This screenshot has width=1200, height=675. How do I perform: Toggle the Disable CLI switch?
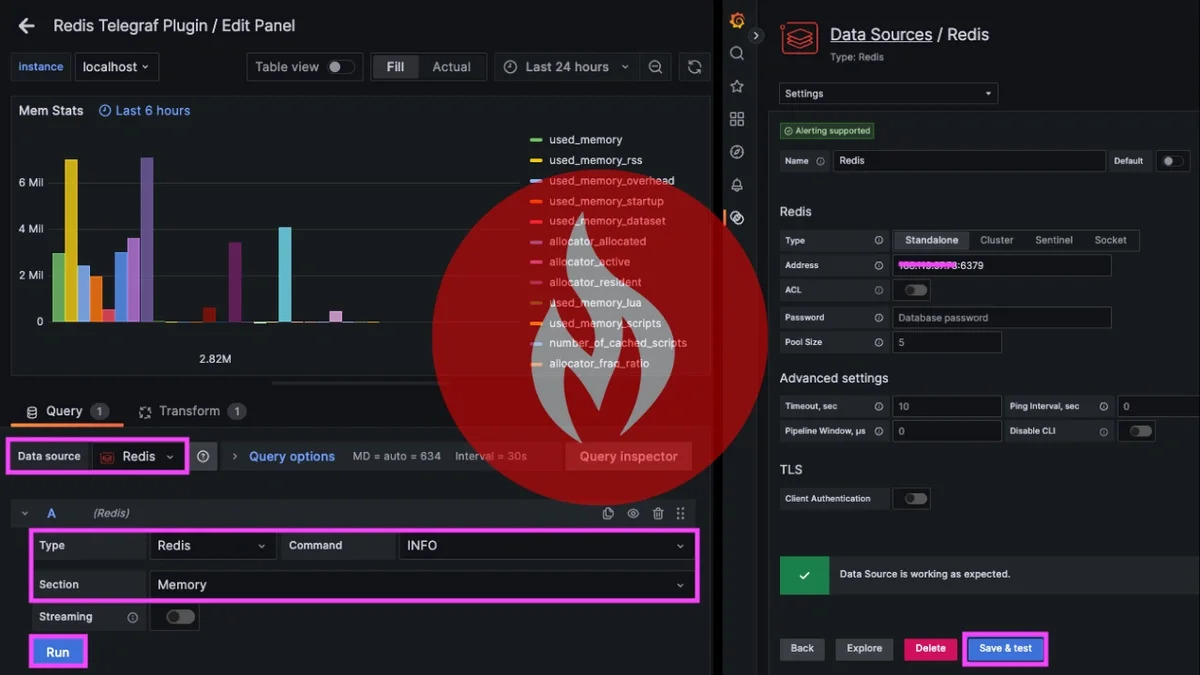pos(1140,431)
